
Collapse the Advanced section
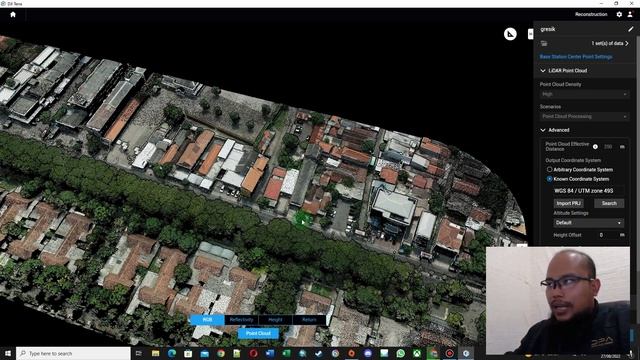[543, 130]
